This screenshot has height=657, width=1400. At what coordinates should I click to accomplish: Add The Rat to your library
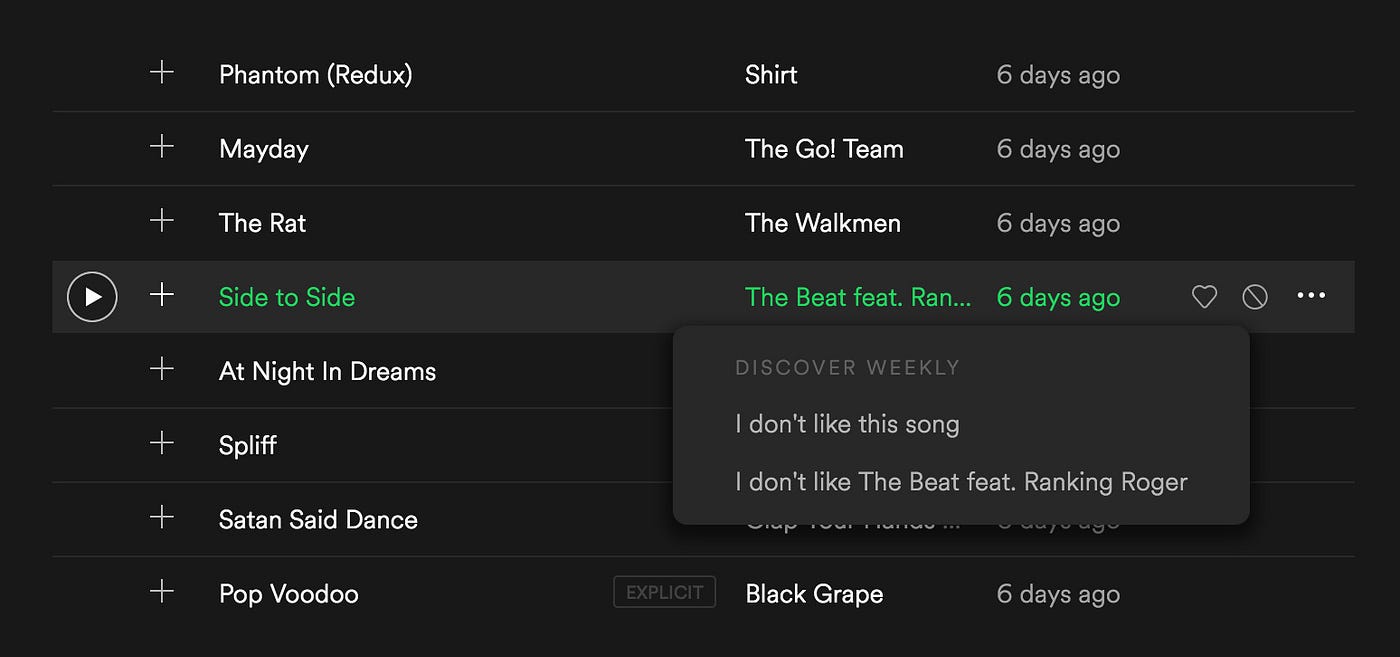[x=162, y=220]
